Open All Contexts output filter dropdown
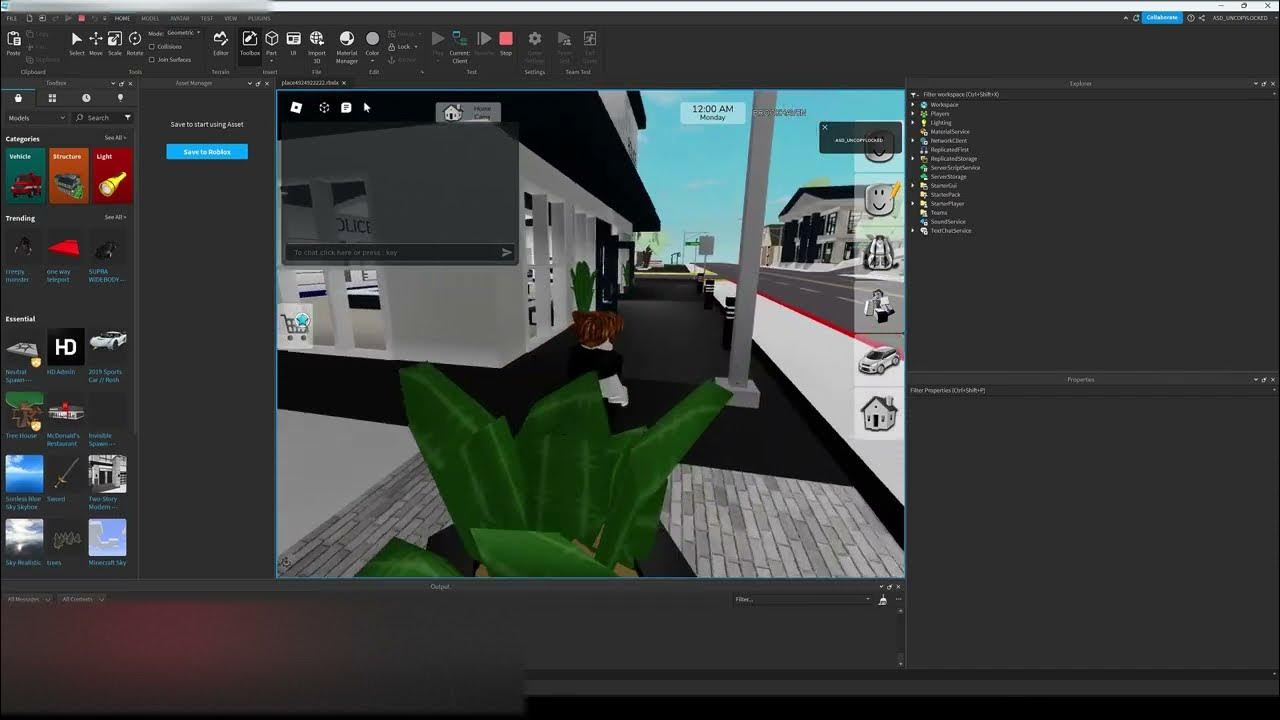1280x720 pixels. (82, 599)
